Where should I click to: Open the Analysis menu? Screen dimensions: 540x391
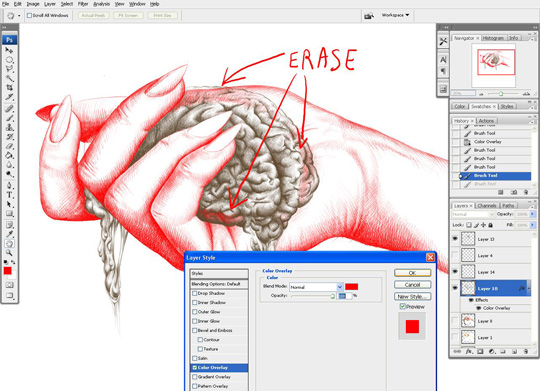pos(102,4)
